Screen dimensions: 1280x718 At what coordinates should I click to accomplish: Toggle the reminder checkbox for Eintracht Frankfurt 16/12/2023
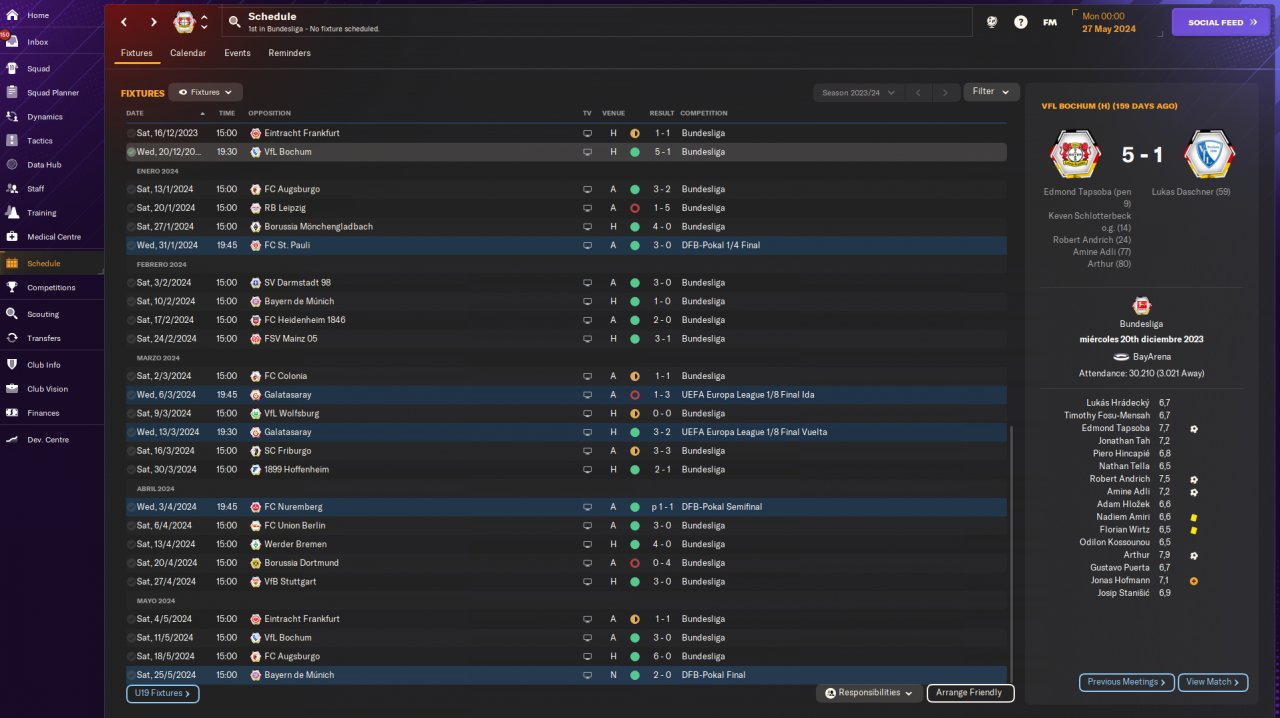click(131, 133)
